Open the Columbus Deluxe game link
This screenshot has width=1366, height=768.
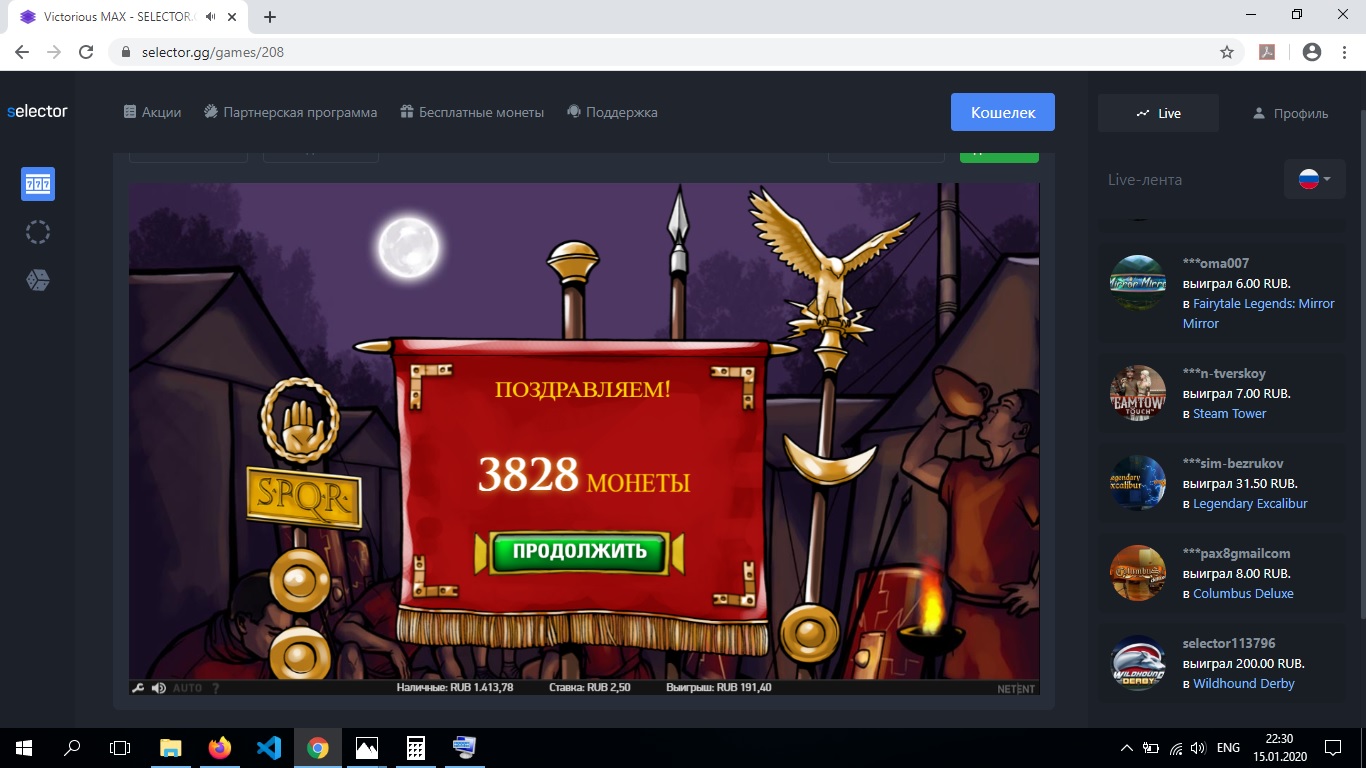(x=1243, y=593)
